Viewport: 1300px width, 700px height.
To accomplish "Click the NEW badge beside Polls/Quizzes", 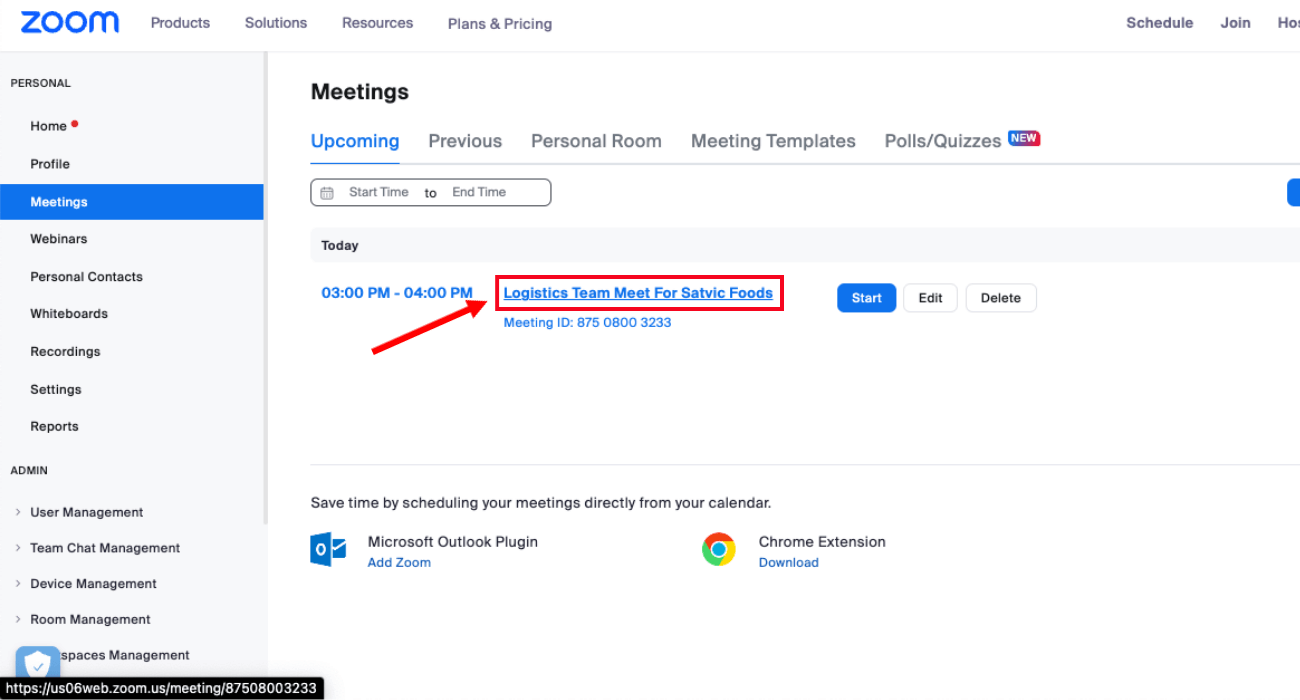I will pos(1024,138).
